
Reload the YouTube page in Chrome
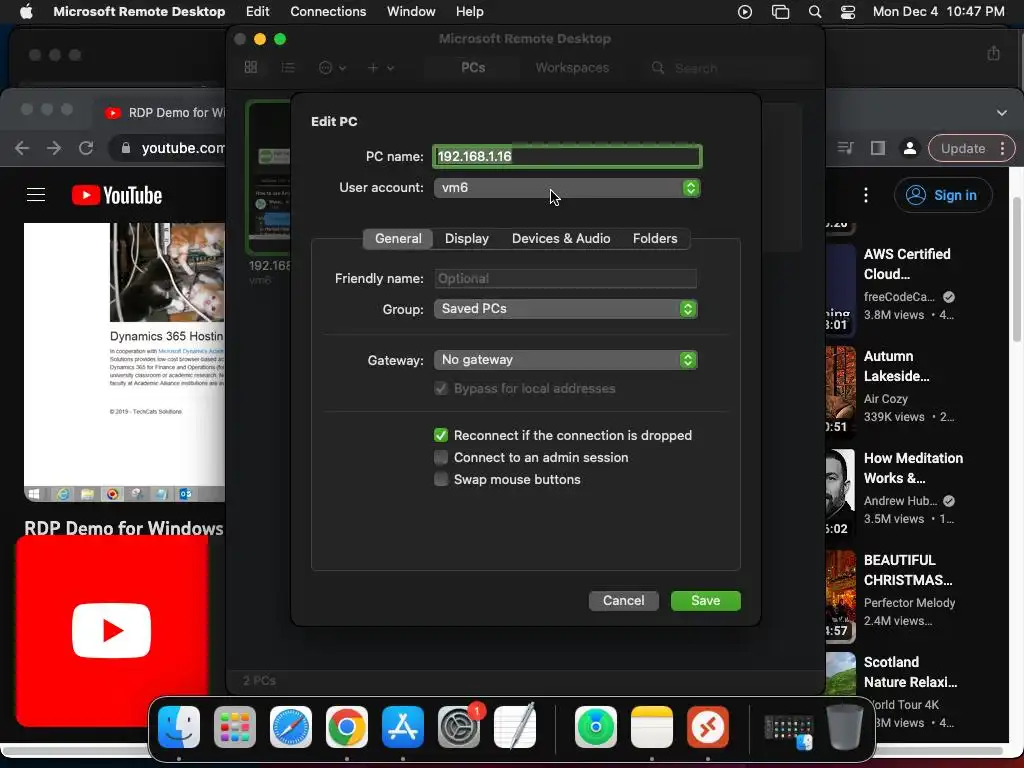click(x=86, y=148)
